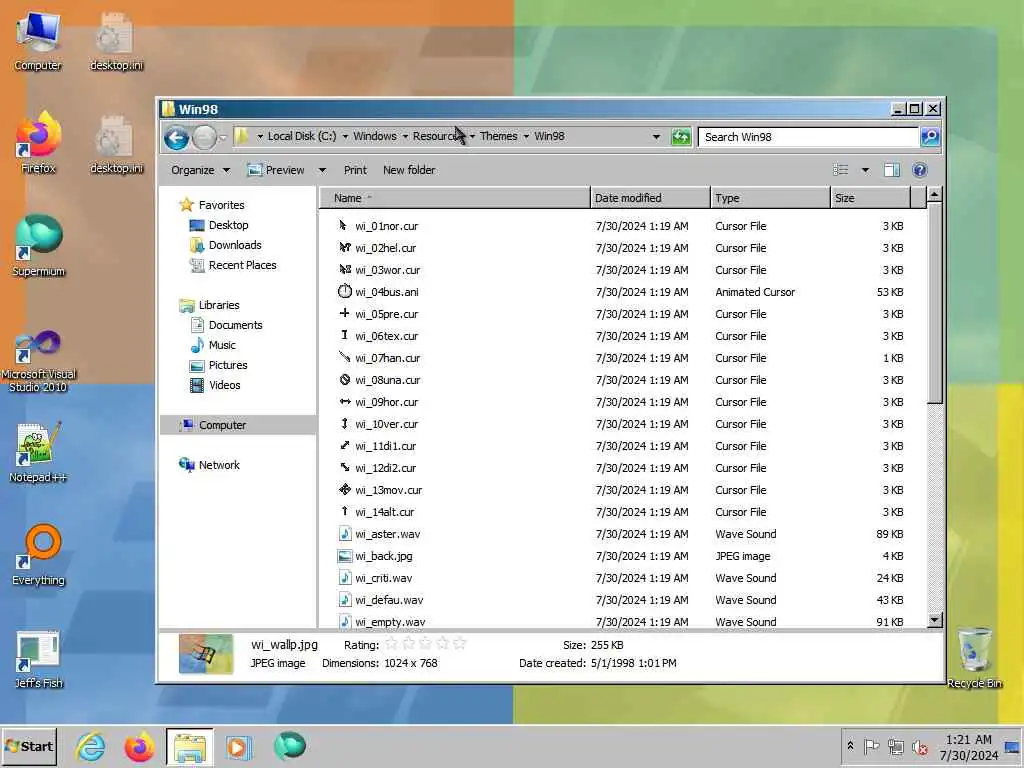Change view with the views icon

(840, 170)
